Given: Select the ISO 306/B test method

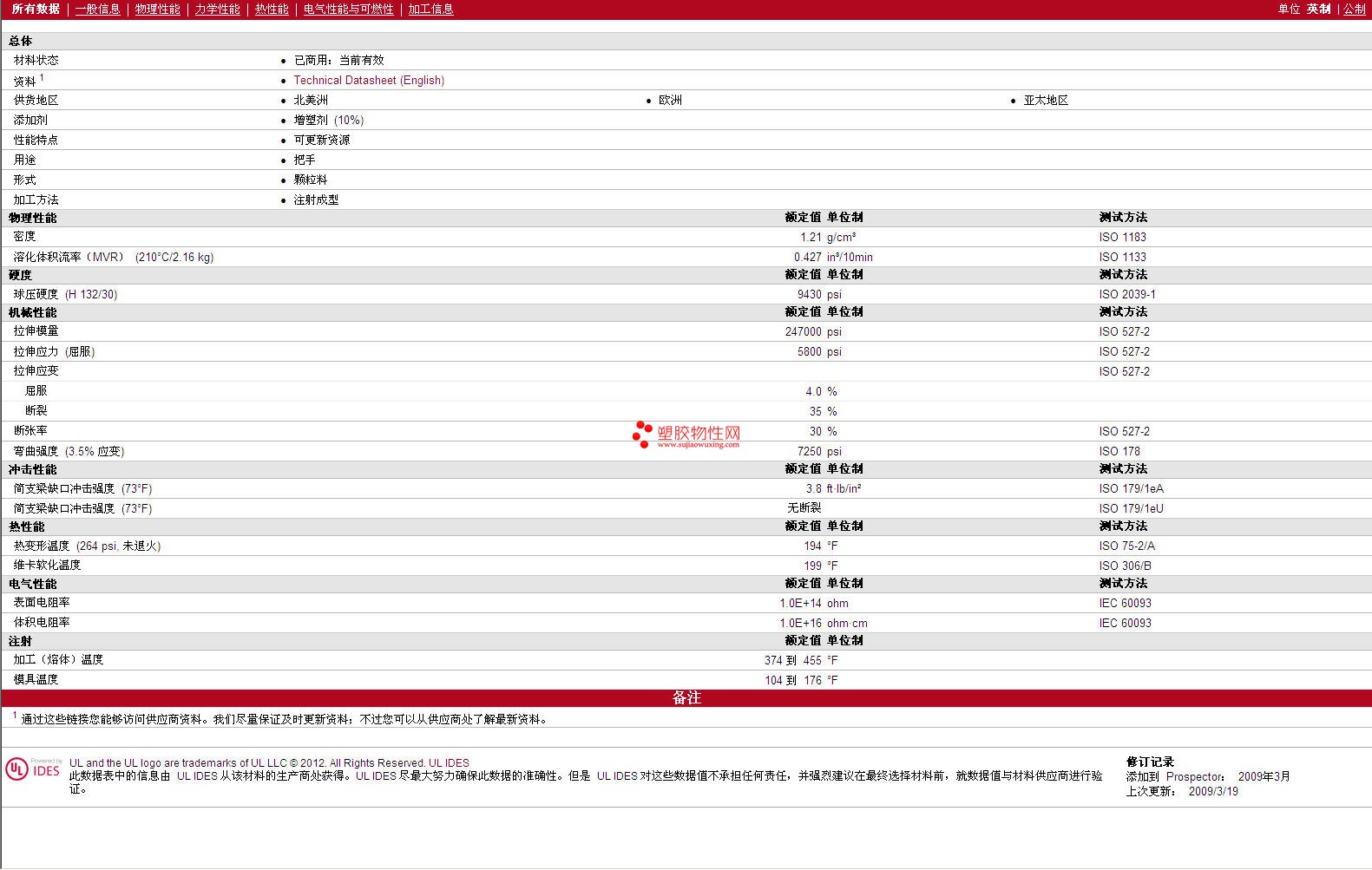Looking at the screenshot, I should [x=1125, y=566].
